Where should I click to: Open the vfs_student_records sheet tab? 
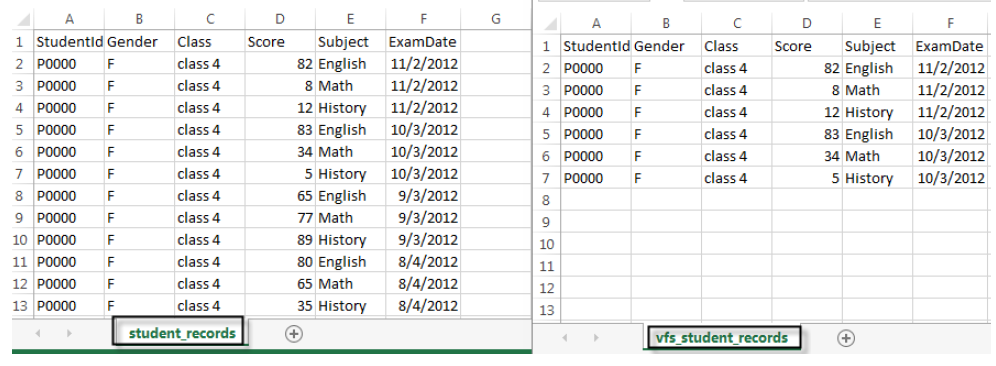725,337
